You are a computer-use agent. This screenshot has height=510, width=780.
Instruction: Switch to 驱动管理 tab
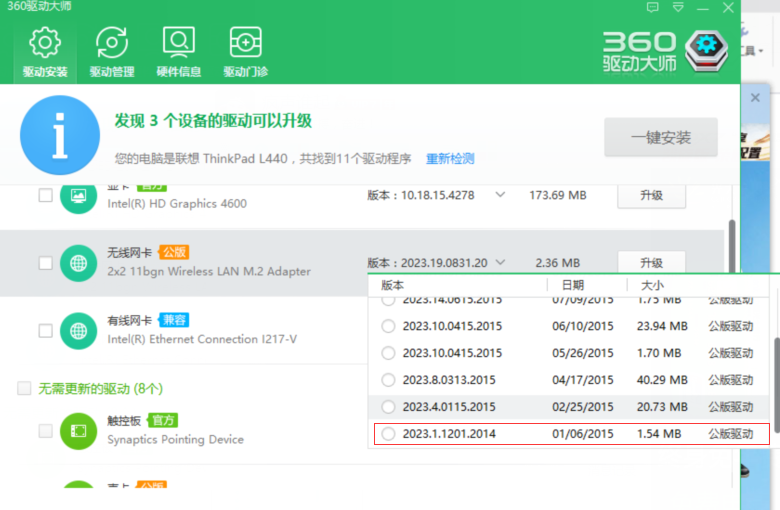(112, 52)
